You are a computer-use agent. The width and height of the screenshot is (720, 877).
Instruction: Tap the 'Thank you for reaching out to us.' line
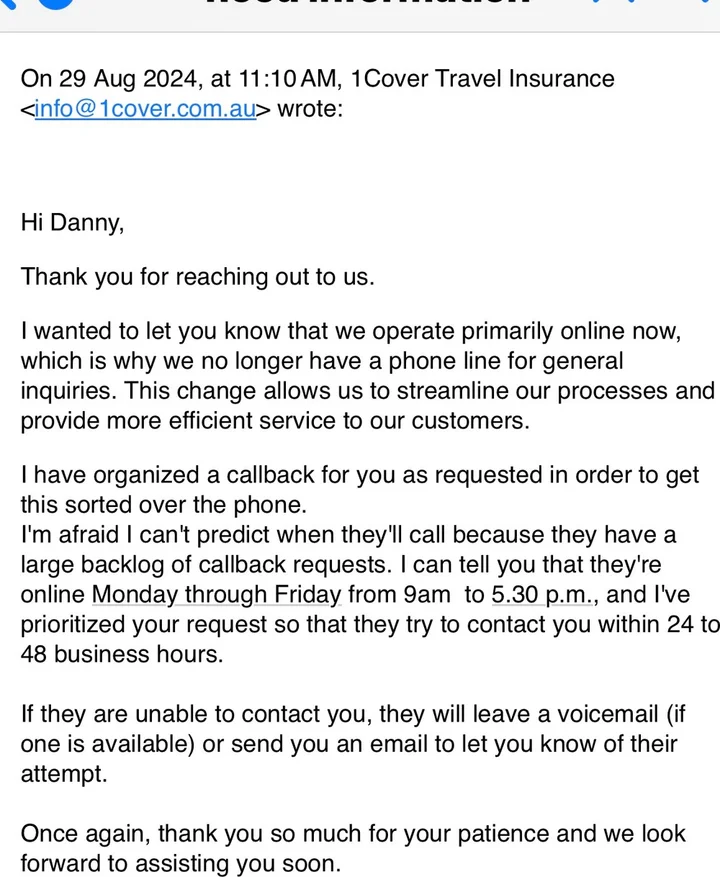(197, 277)
